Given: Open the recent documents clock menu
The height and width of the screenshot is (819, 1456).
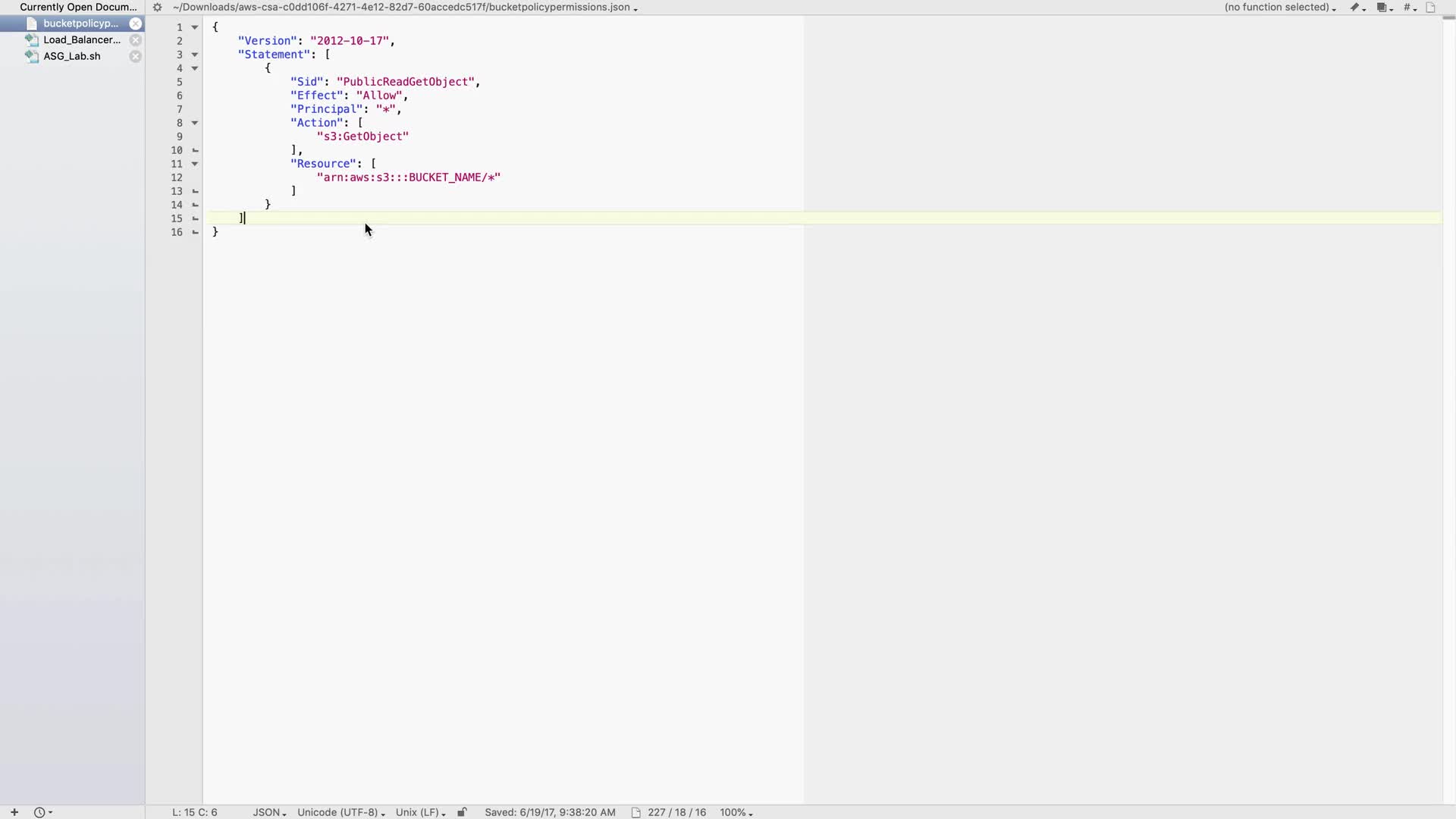Looking at the screenshot, I should [42, 812].
